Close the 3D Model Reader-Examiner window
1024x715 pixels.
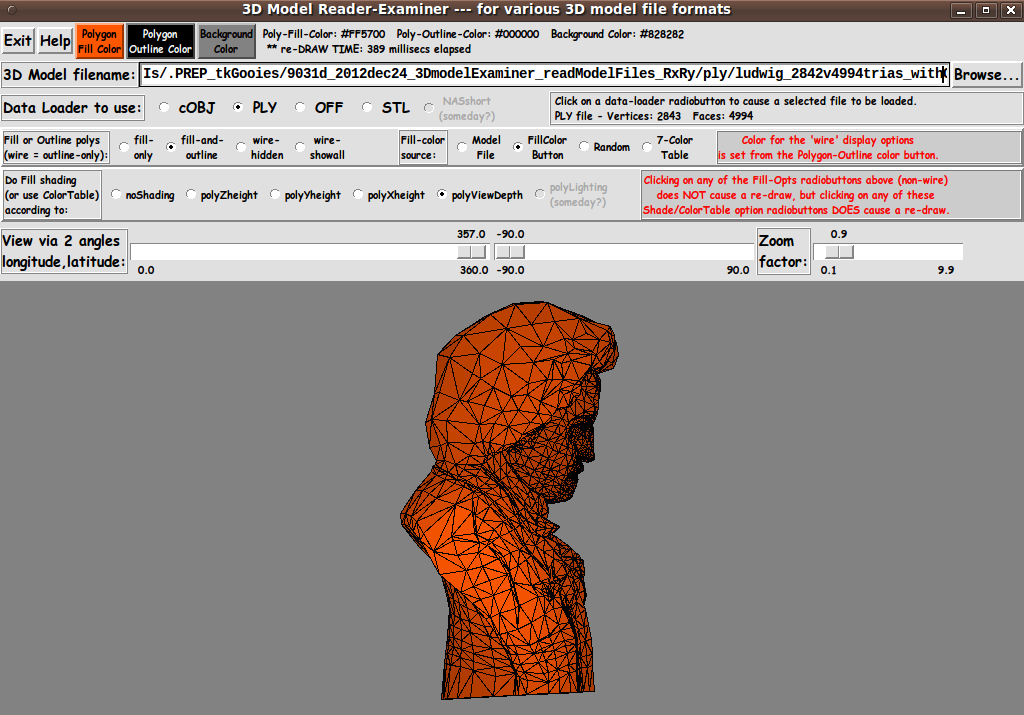[x=1010, y=10]
